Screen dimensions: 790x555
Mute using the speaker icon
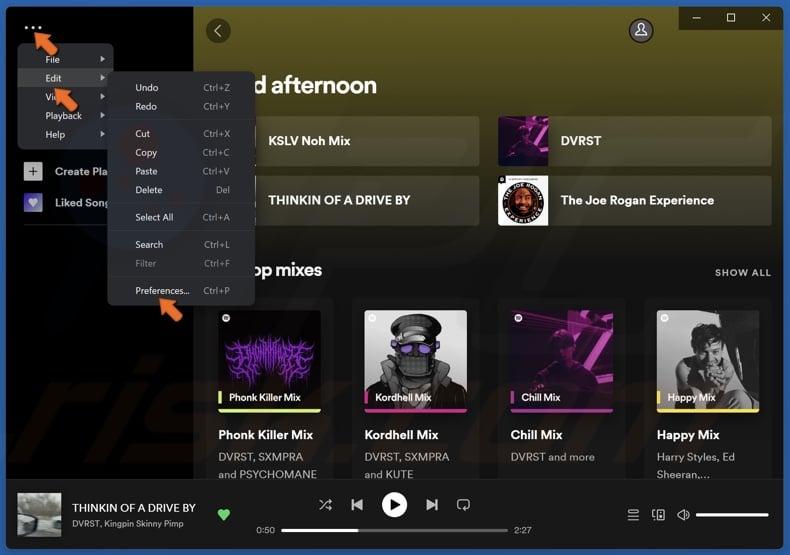click(683, 515)
